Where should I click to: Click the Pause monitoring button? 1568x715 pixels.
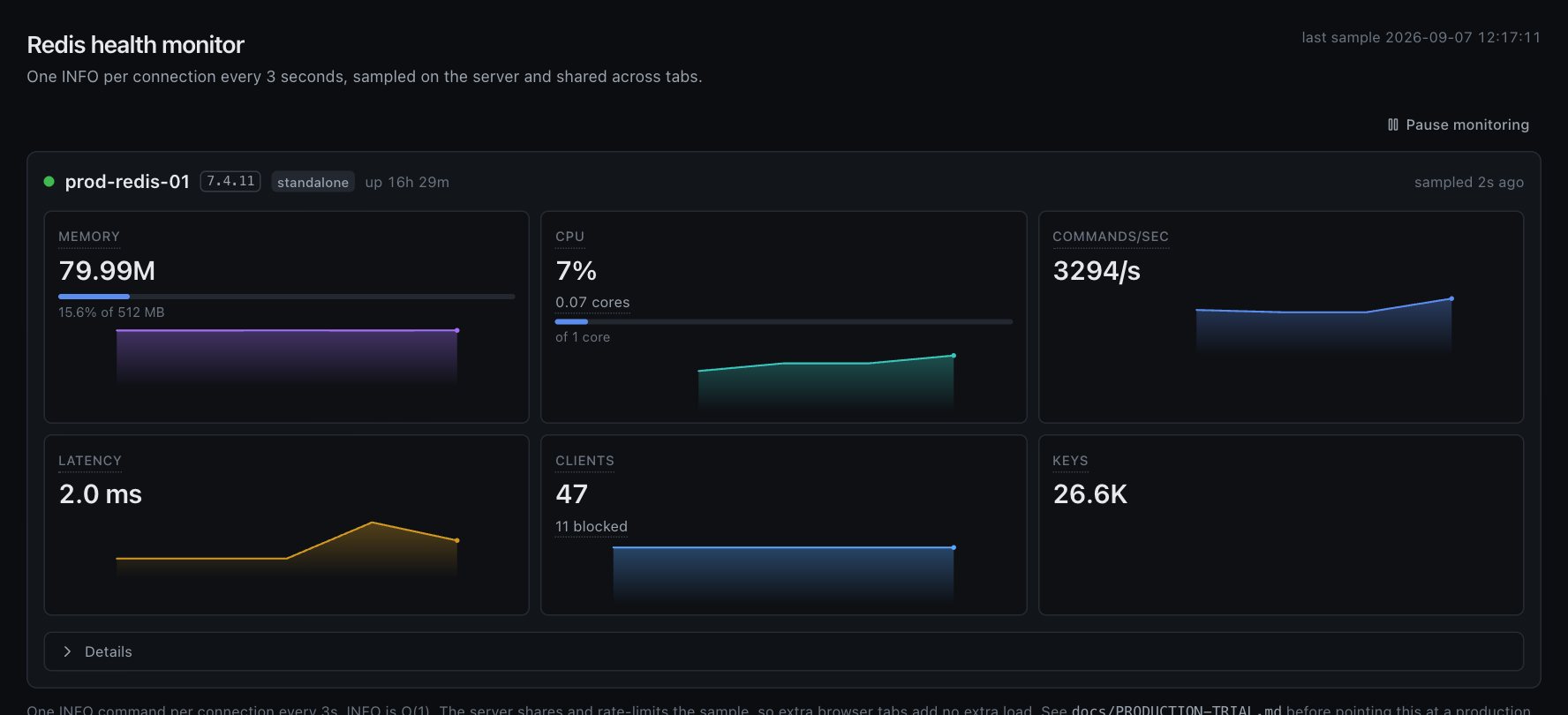click(1458, 124)
